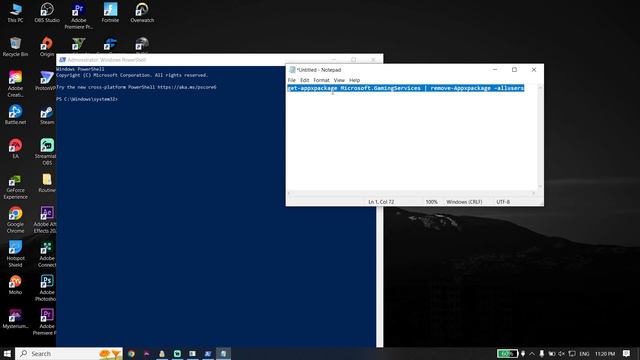Click Notepad's vertical scrollbar

(540, 137)
